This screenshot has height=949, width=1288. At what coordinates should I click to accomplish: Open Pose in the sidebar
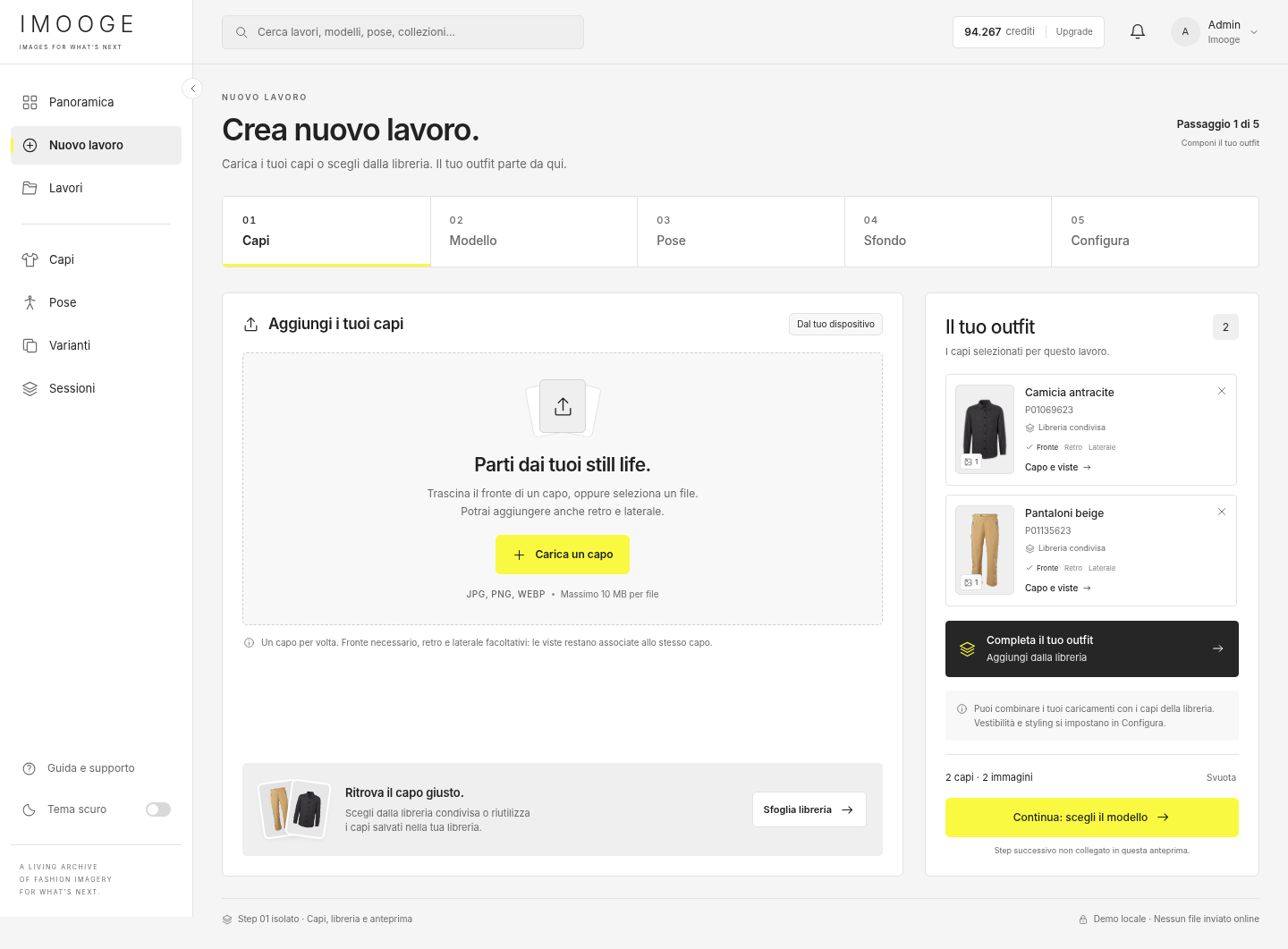[96, 302]
